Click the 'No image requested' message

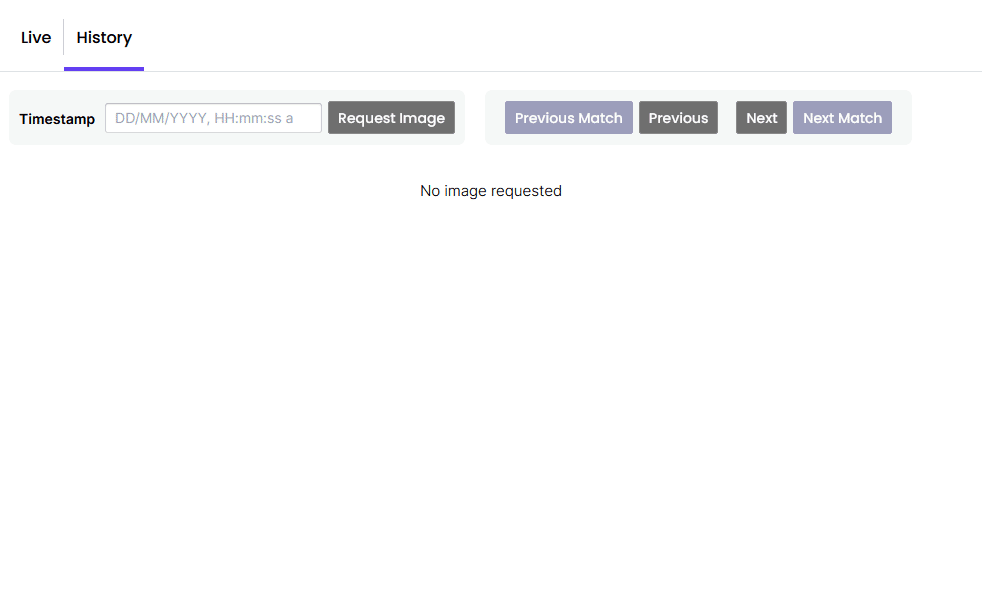coord(490,191)
